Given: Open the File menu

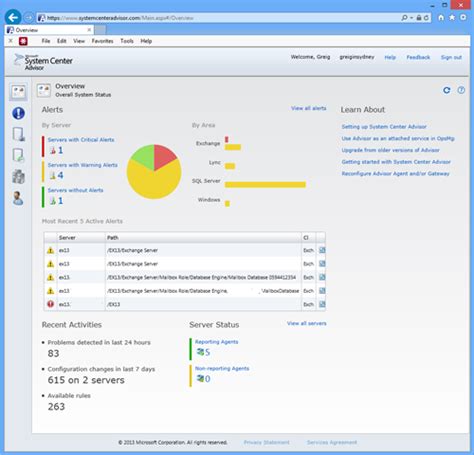Looking at the screenshot, I should [46, 41].
